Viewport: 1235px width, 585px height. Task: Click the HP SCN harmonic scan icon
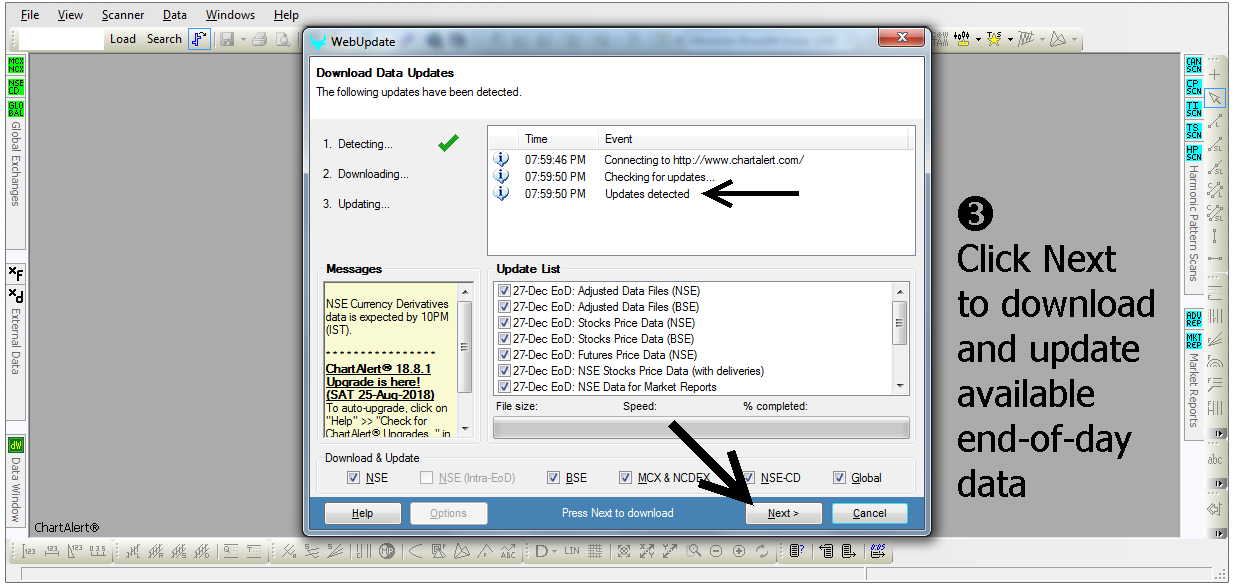(x=1194, y=153)
